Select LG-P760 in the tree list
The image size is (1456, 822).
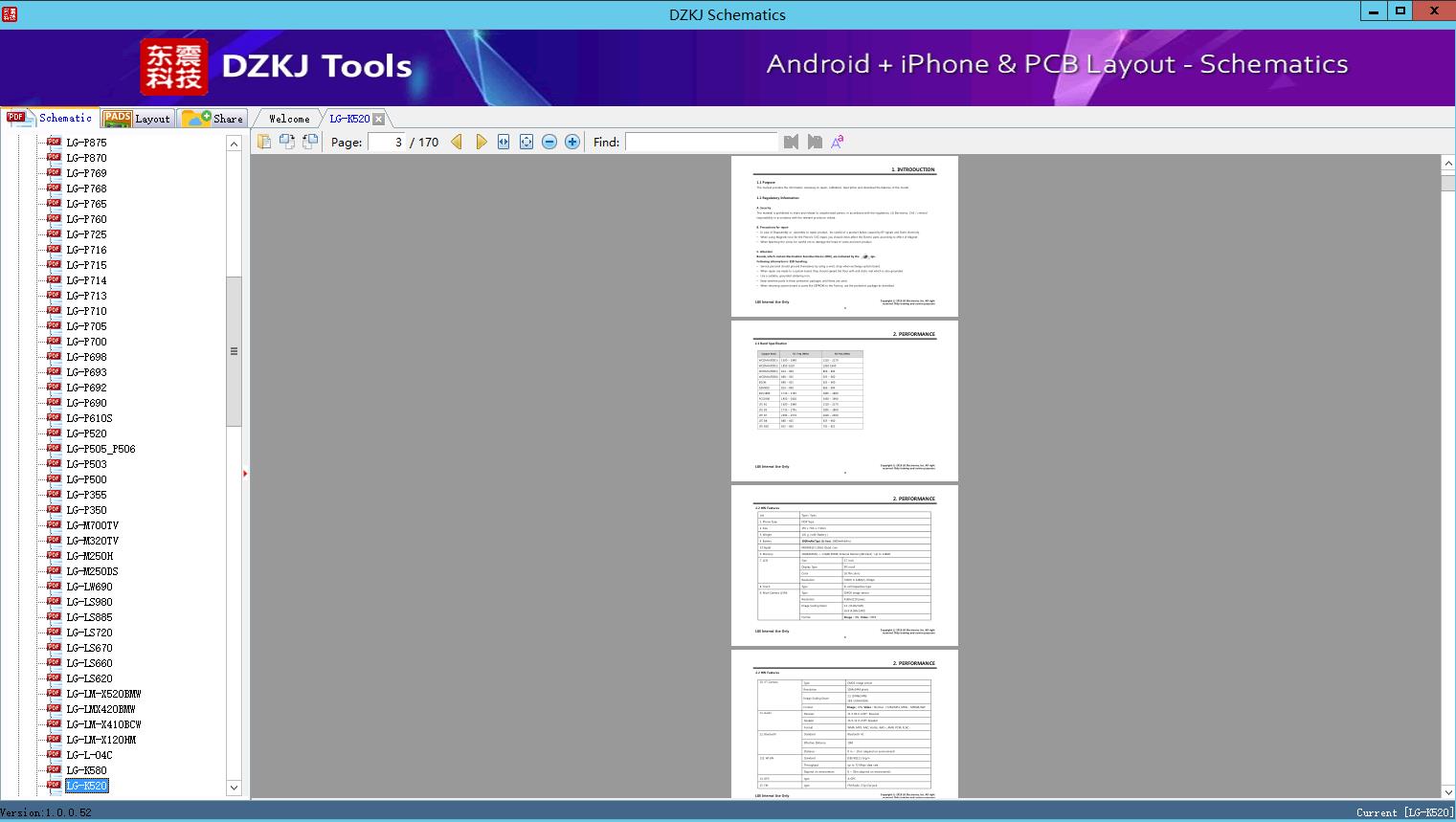86,219
